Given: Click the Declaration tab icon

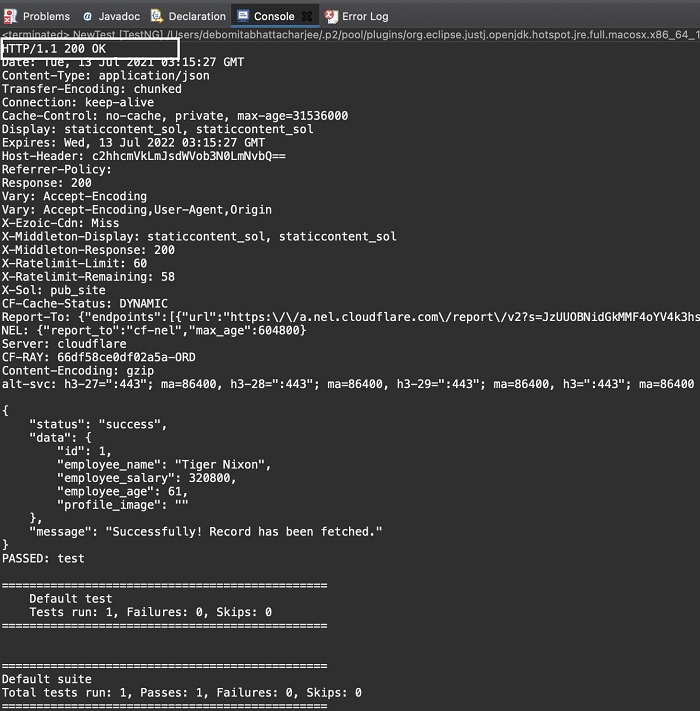Looking at the screenshot, I should tap(157, 16).
